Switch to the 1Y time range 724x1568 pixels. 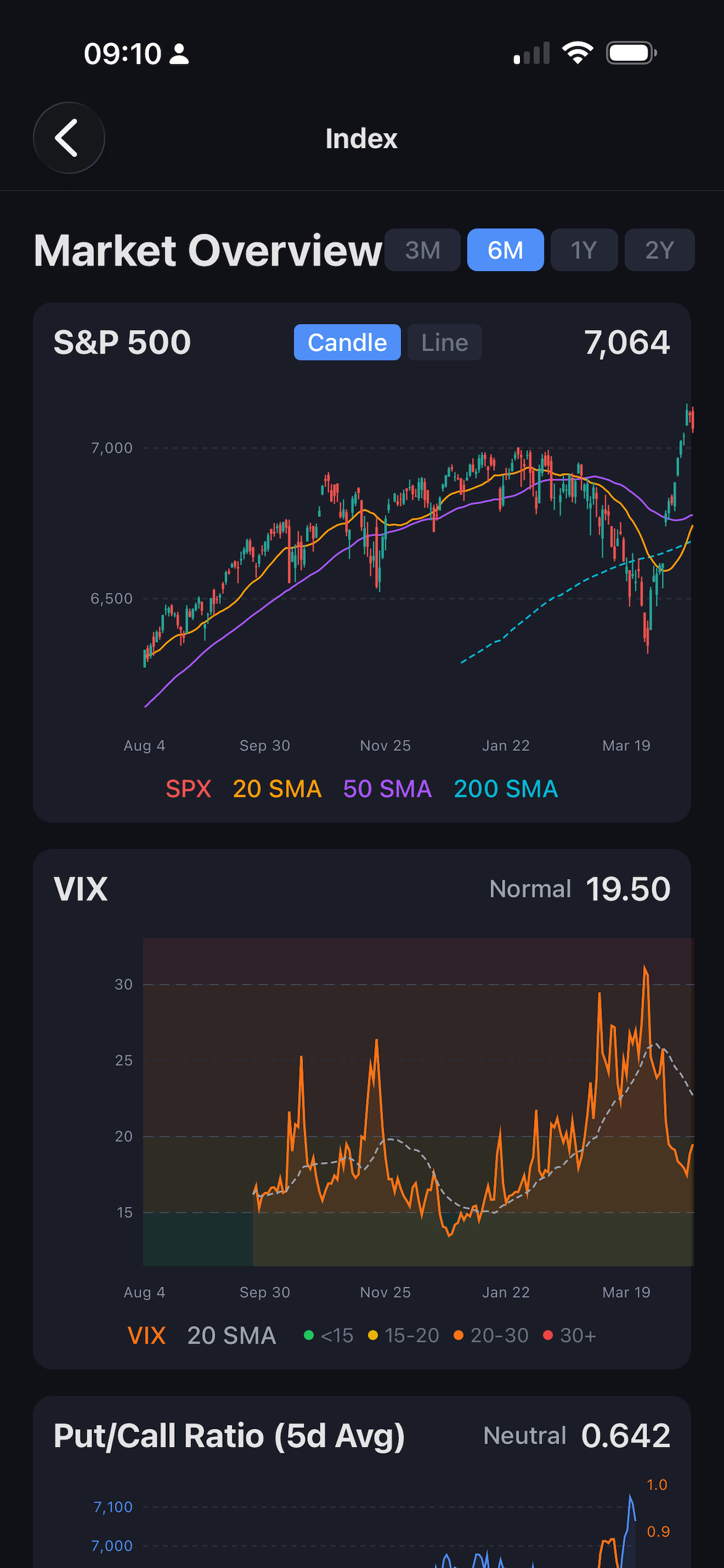click(x=584, y=250)
